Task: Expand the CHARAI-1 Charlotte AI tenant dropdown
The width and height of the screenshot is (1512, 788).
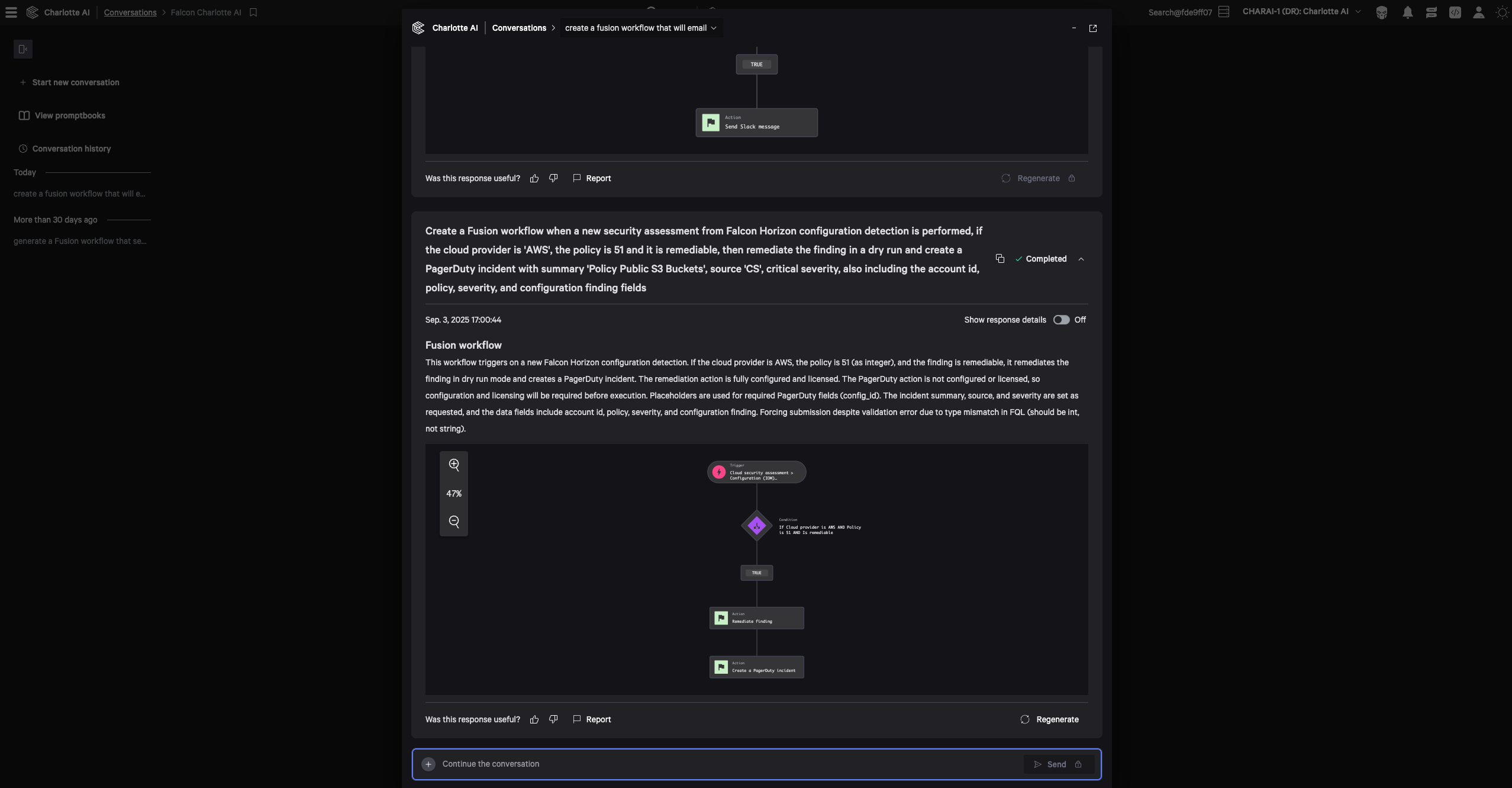Action: pyautogui.click(x=1358, y=12)
